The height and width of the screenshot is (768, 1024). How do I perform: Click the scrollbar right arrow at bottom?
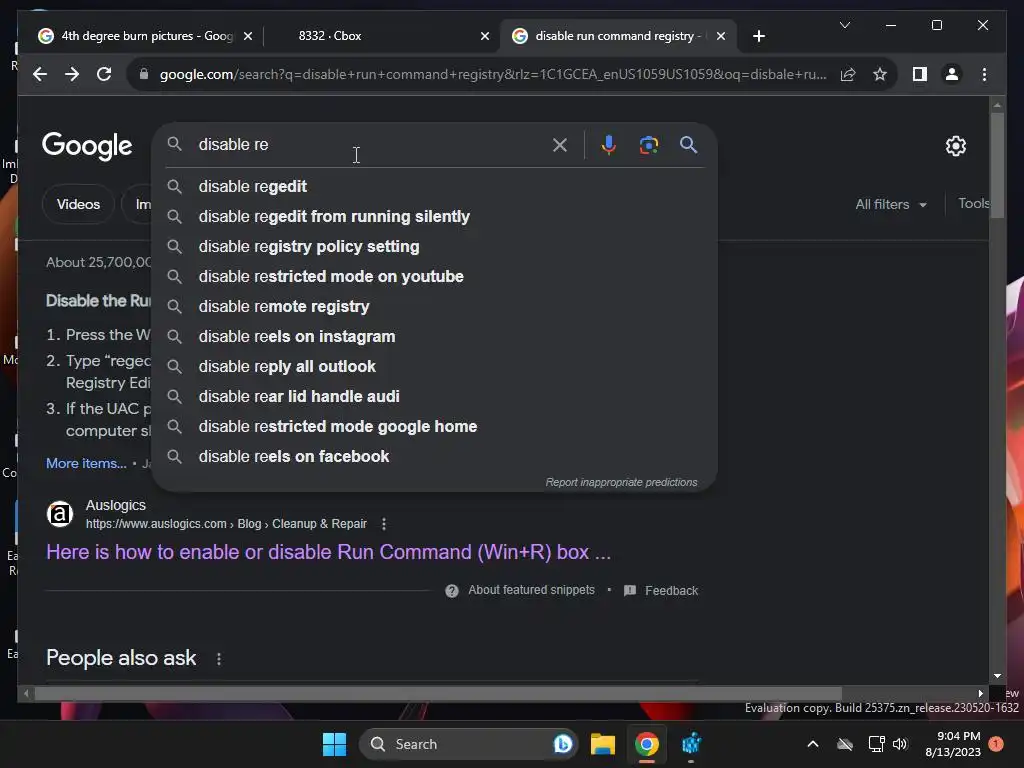pos(980,694)
